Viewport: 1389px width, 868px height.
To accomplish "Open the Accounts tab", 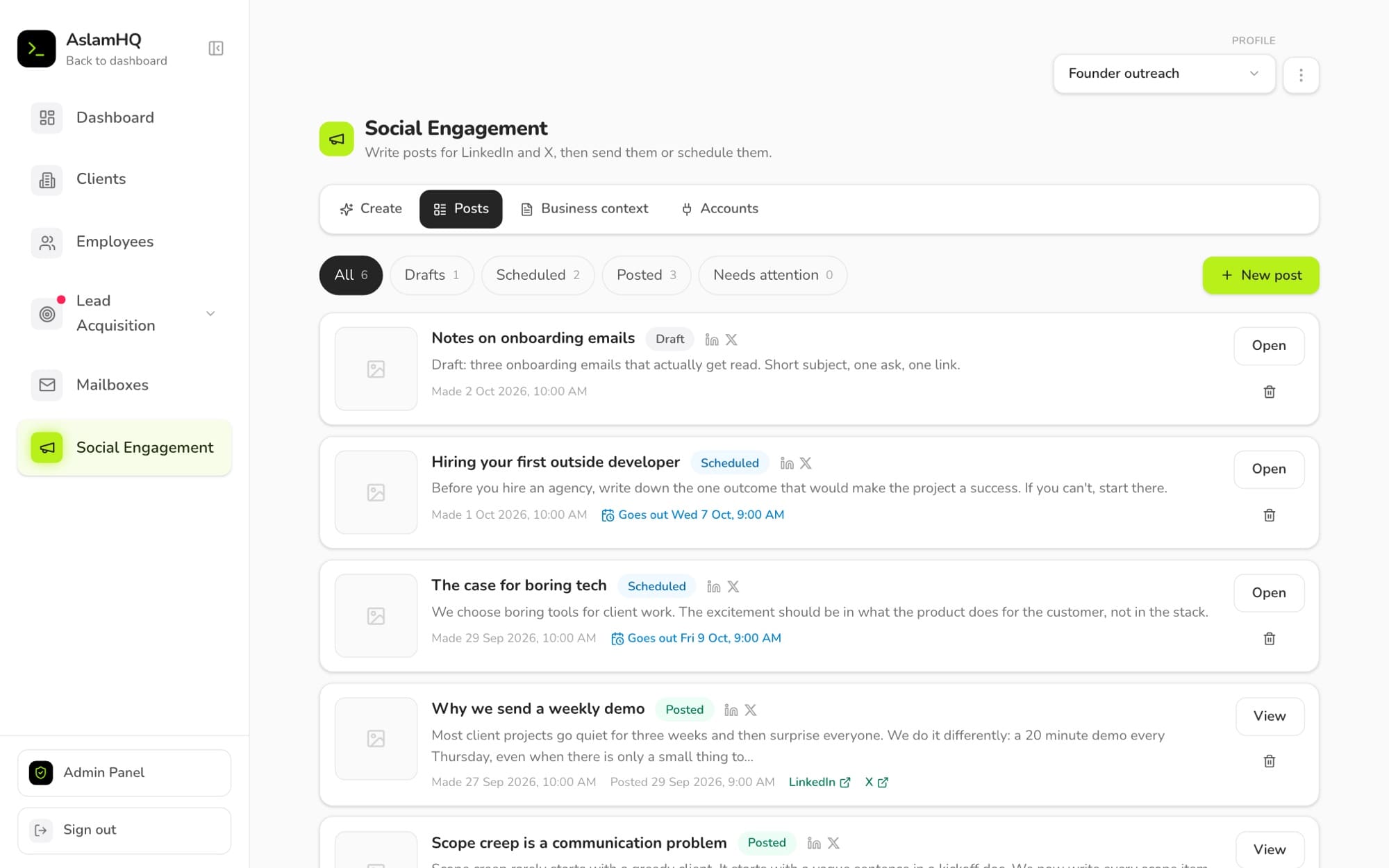I will point(720,209).
